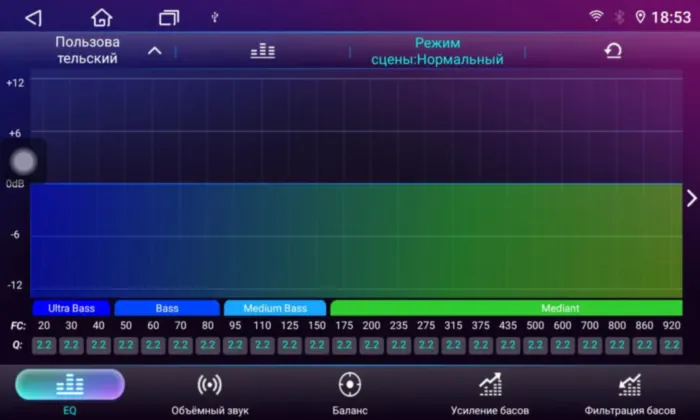
Task: Open the Баланс balance settings
Action: pos(349,391)
